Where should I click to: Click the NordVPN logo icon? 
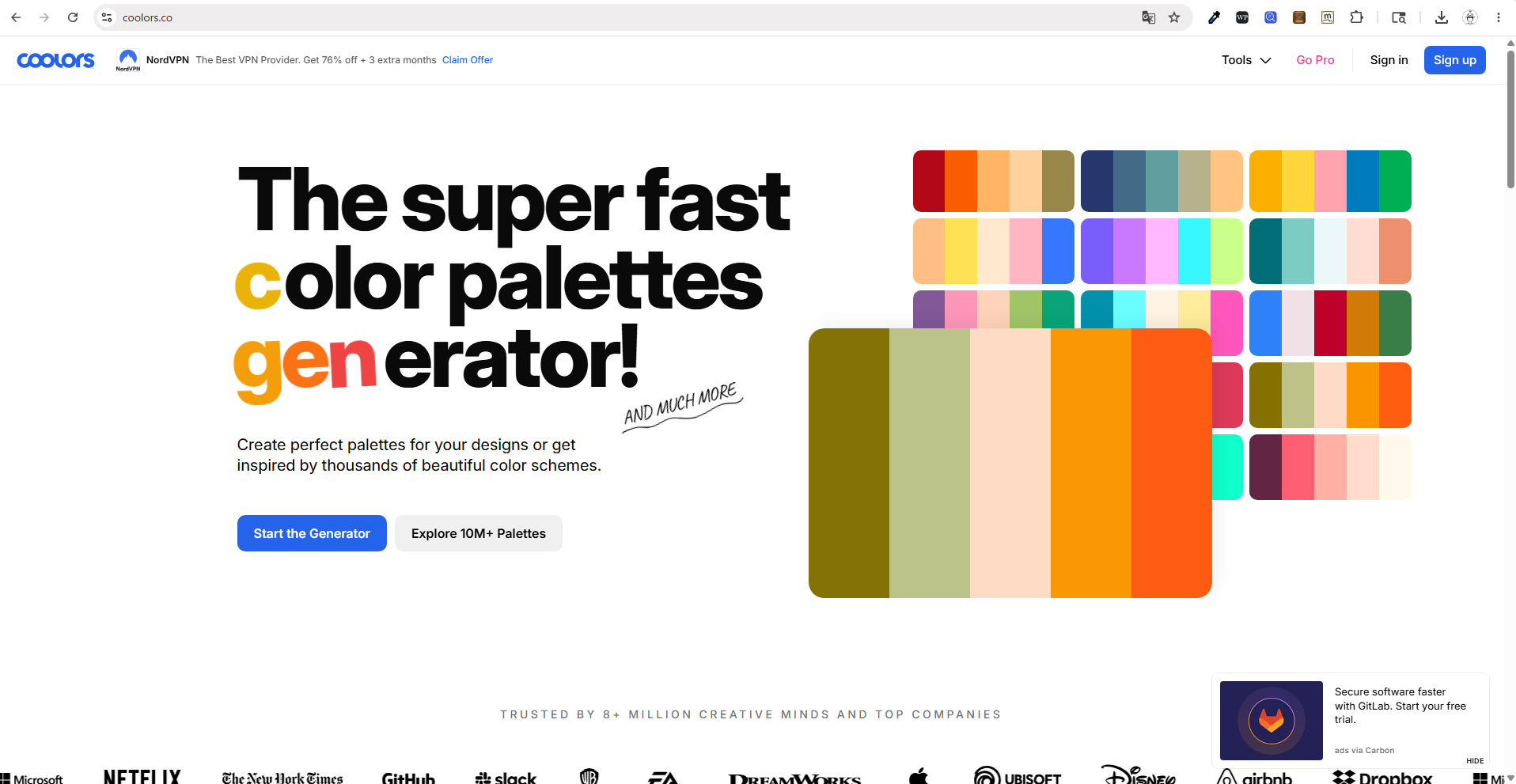click(128, 60)
